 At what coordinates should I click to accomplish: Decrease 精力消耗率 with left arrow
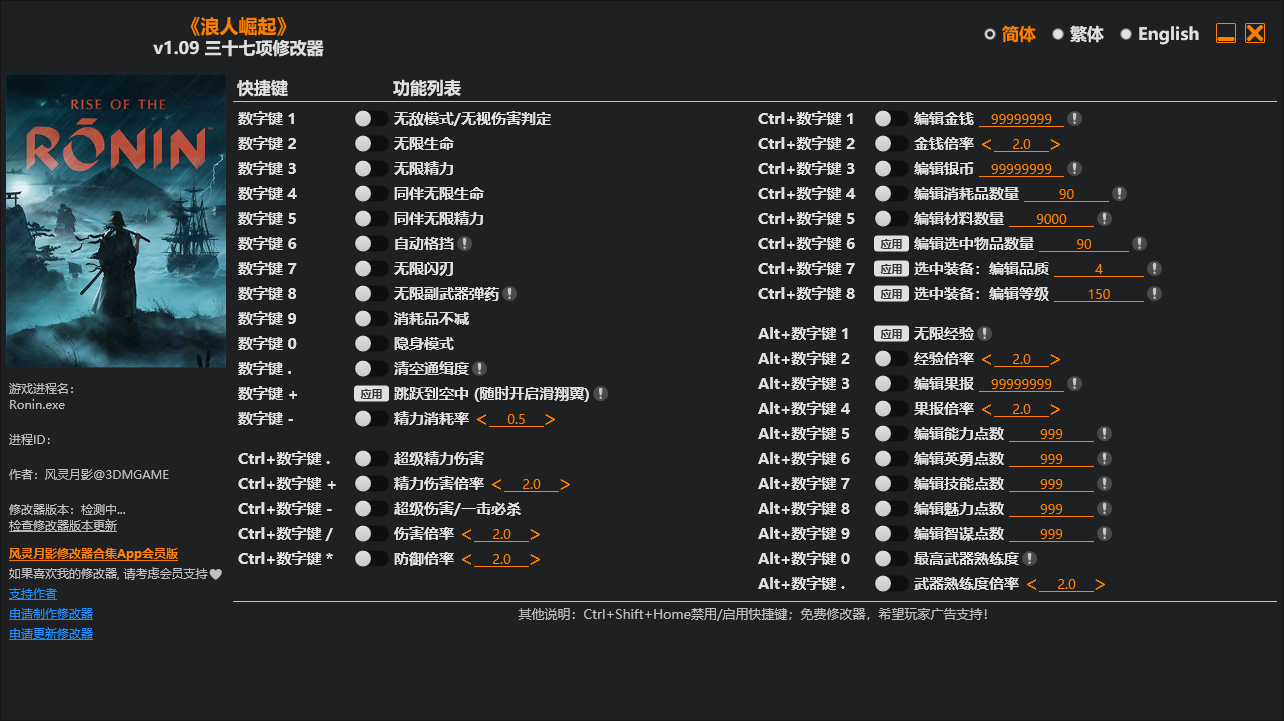coord(481,419)
